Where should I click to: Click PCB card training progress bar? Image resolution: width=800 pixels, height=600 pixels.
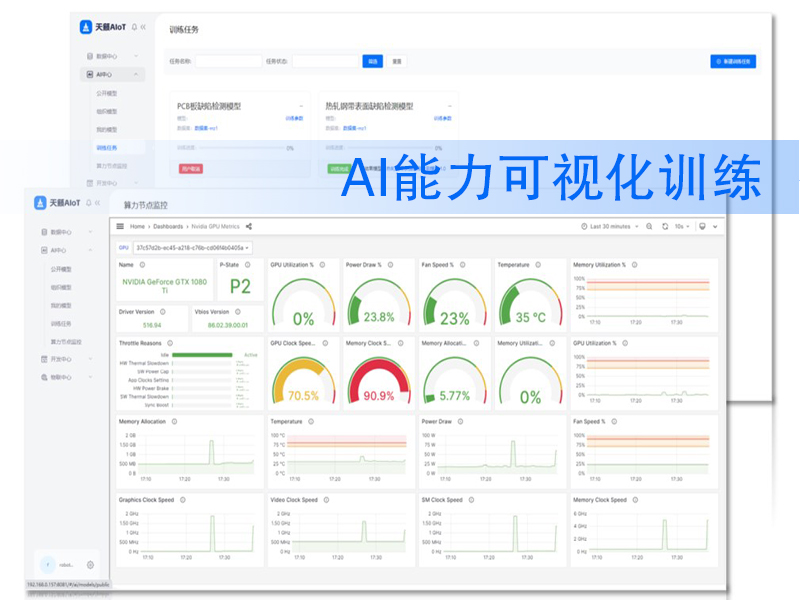(x=242, y=148)
